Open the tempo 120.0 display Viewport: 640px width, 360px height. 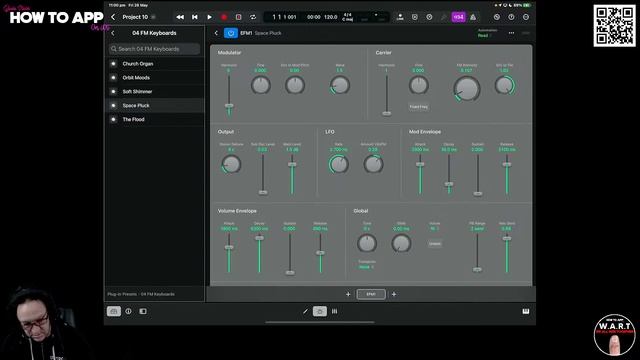[x=331, y=17]
